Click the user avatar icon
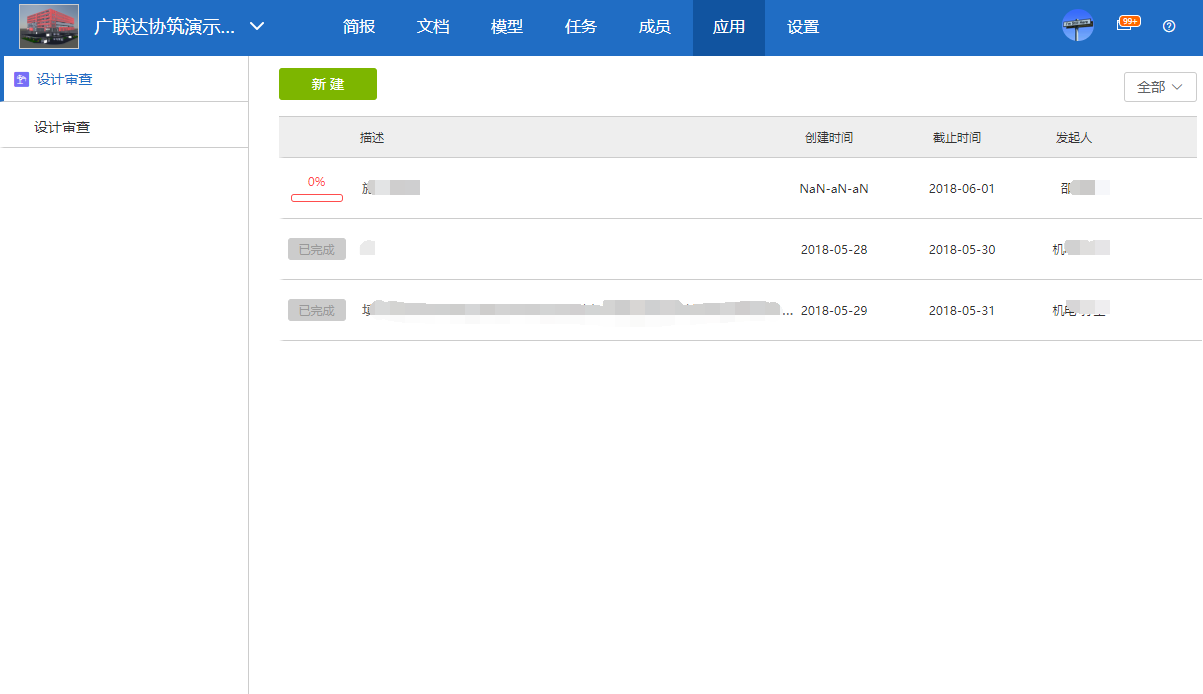This screenshot has width=1203, height=694. (1077, 26)
